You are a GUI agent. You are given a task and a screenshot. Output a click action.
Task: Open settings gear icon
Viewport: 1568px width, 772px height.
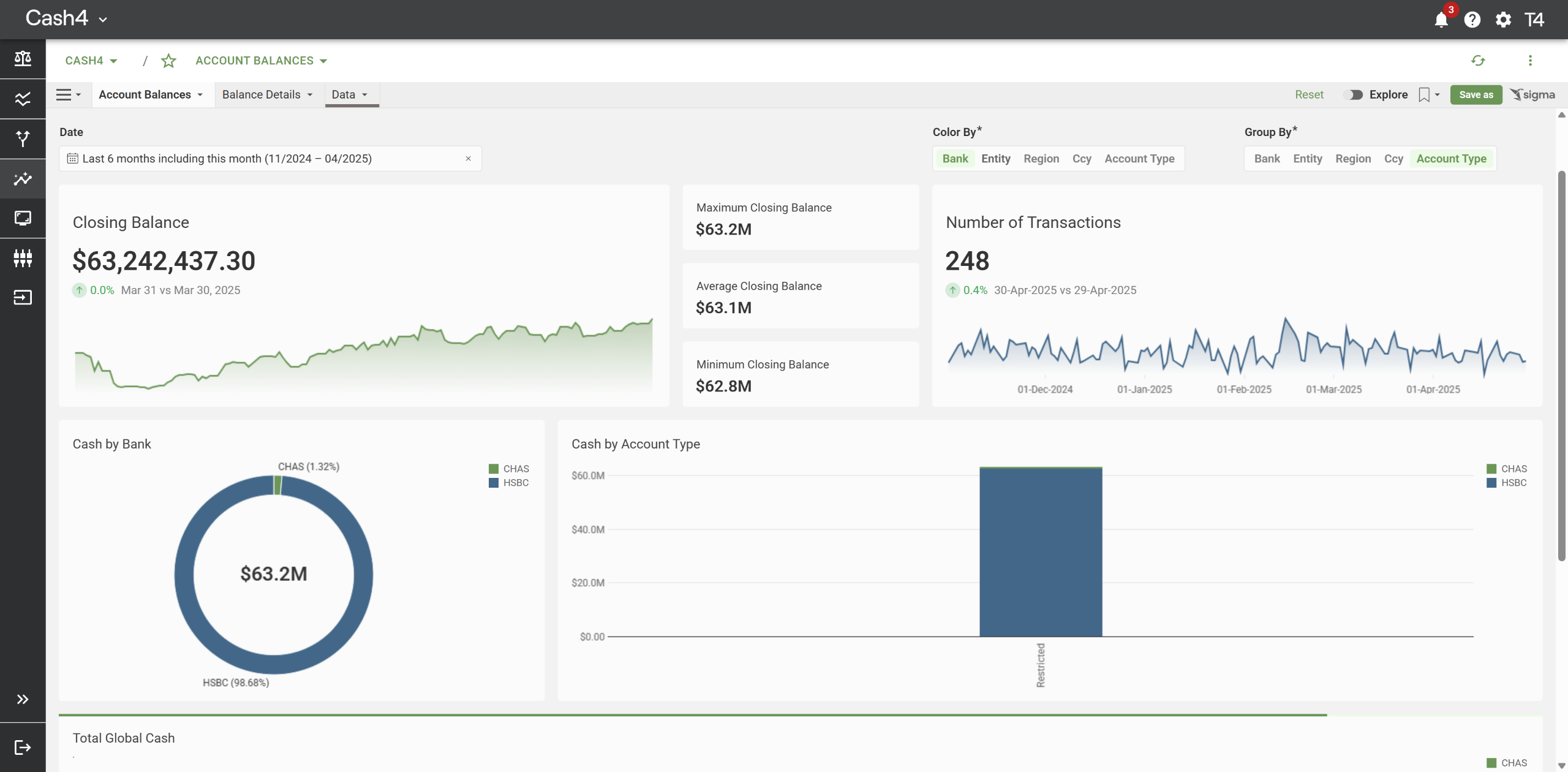point(1502,20)
